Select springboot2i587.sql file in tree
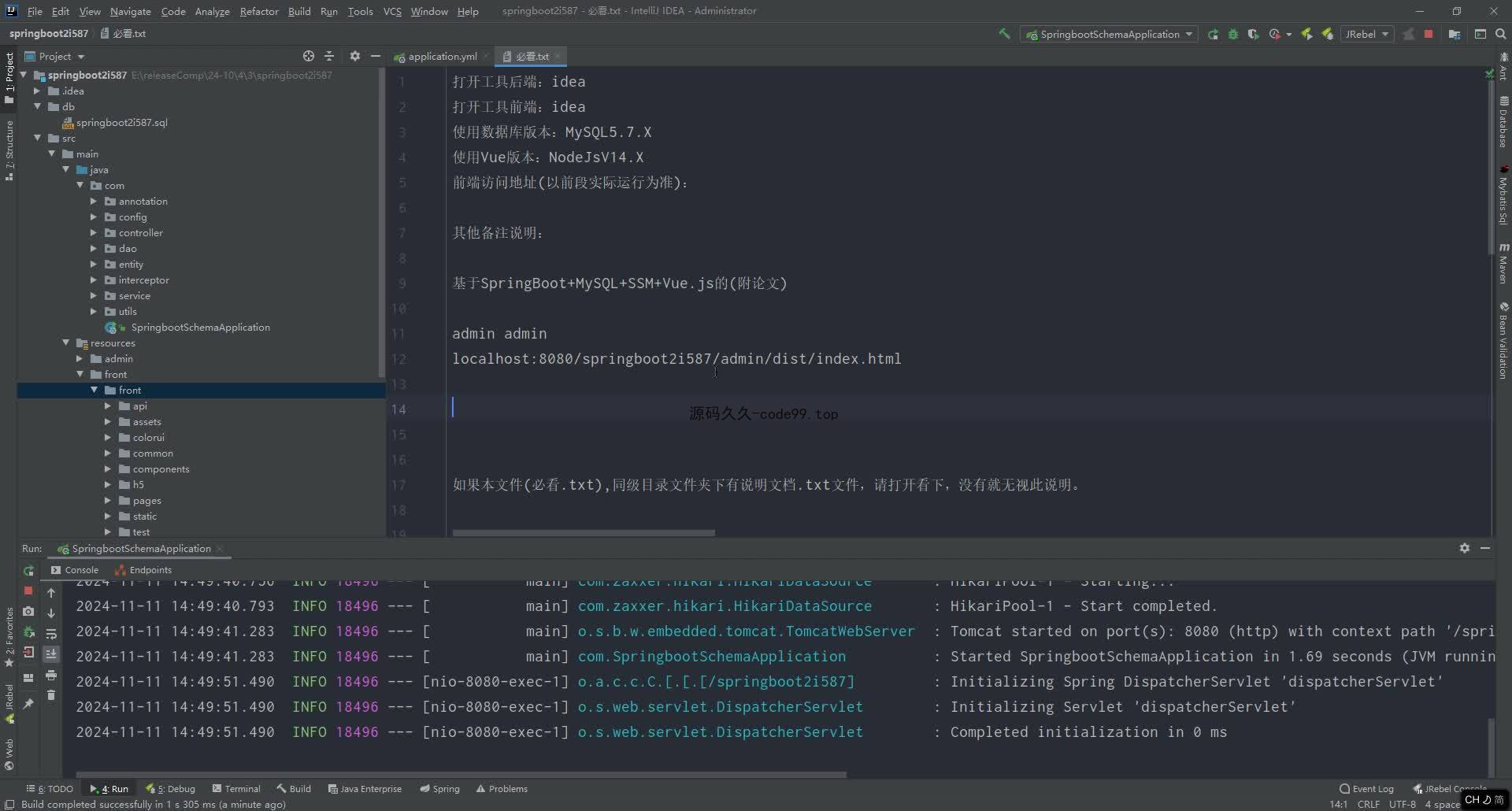 (x=121, y=122)
